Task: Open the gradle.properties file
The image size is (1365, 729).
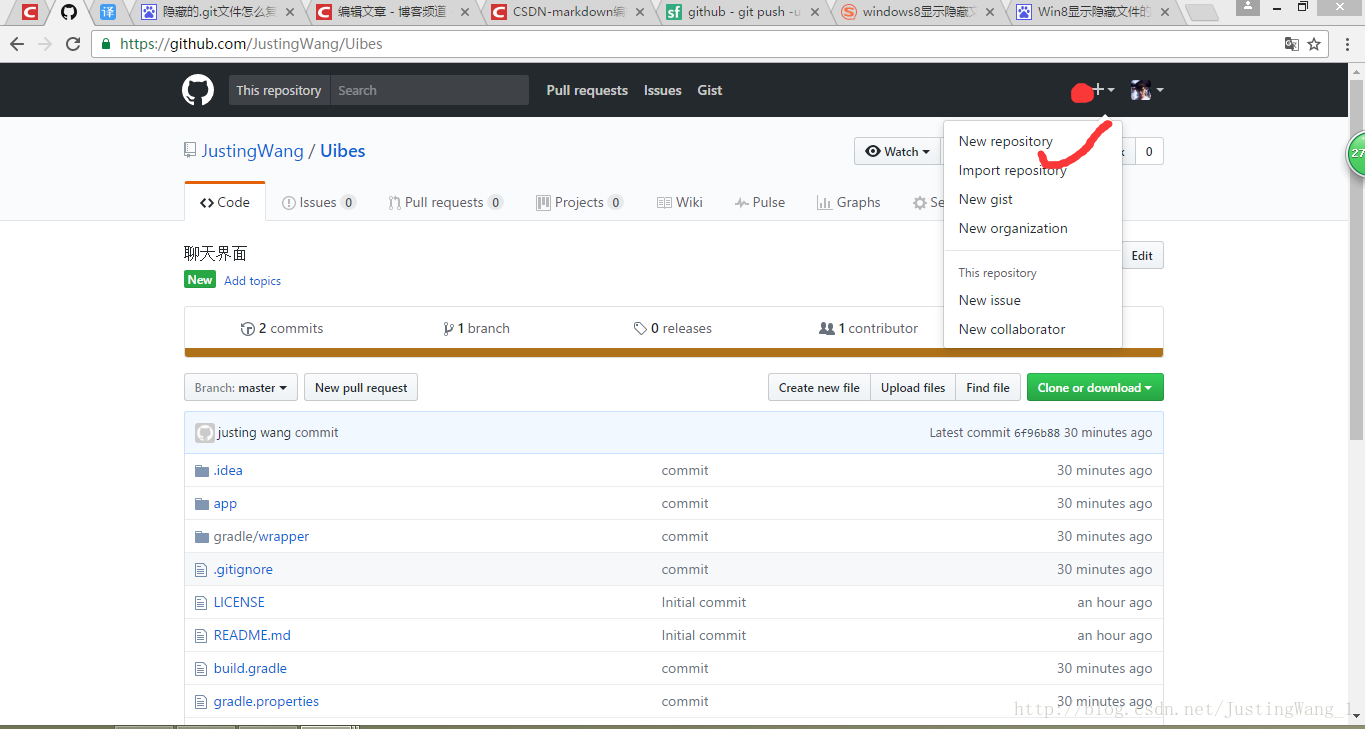Action: (266, 701)
